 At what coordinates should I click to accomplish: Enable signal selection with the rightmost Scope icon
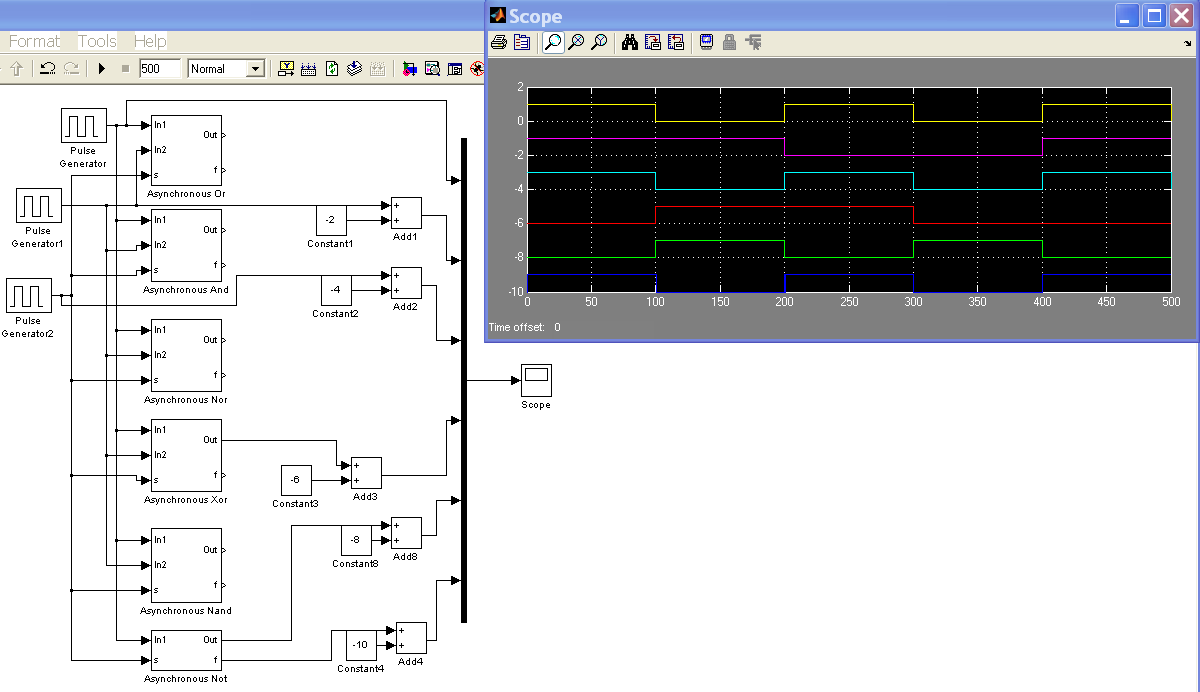tap(755, 42)
